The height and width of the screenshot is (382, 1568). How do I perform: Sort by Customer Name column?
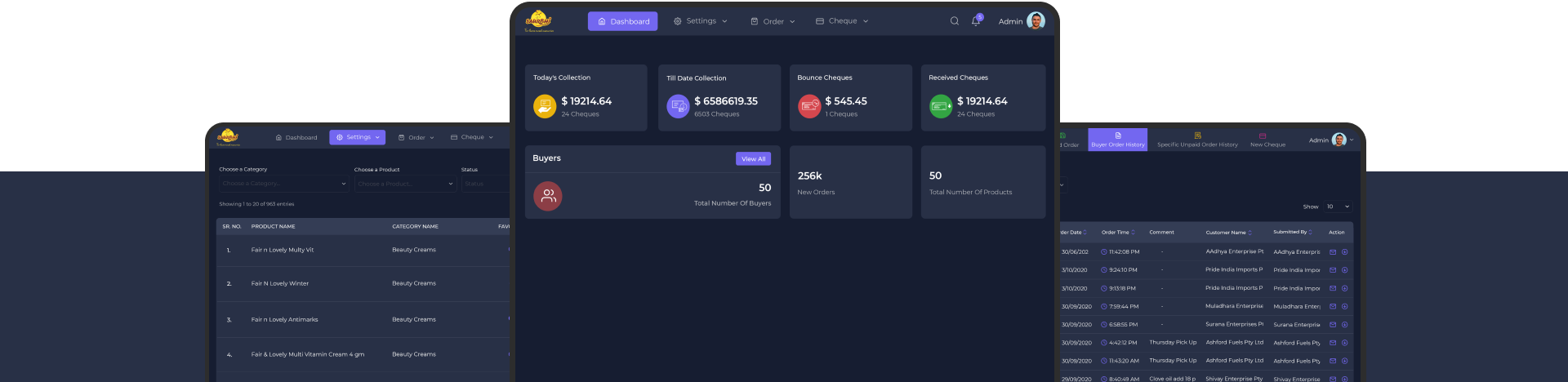click(x=1228, y=233)
